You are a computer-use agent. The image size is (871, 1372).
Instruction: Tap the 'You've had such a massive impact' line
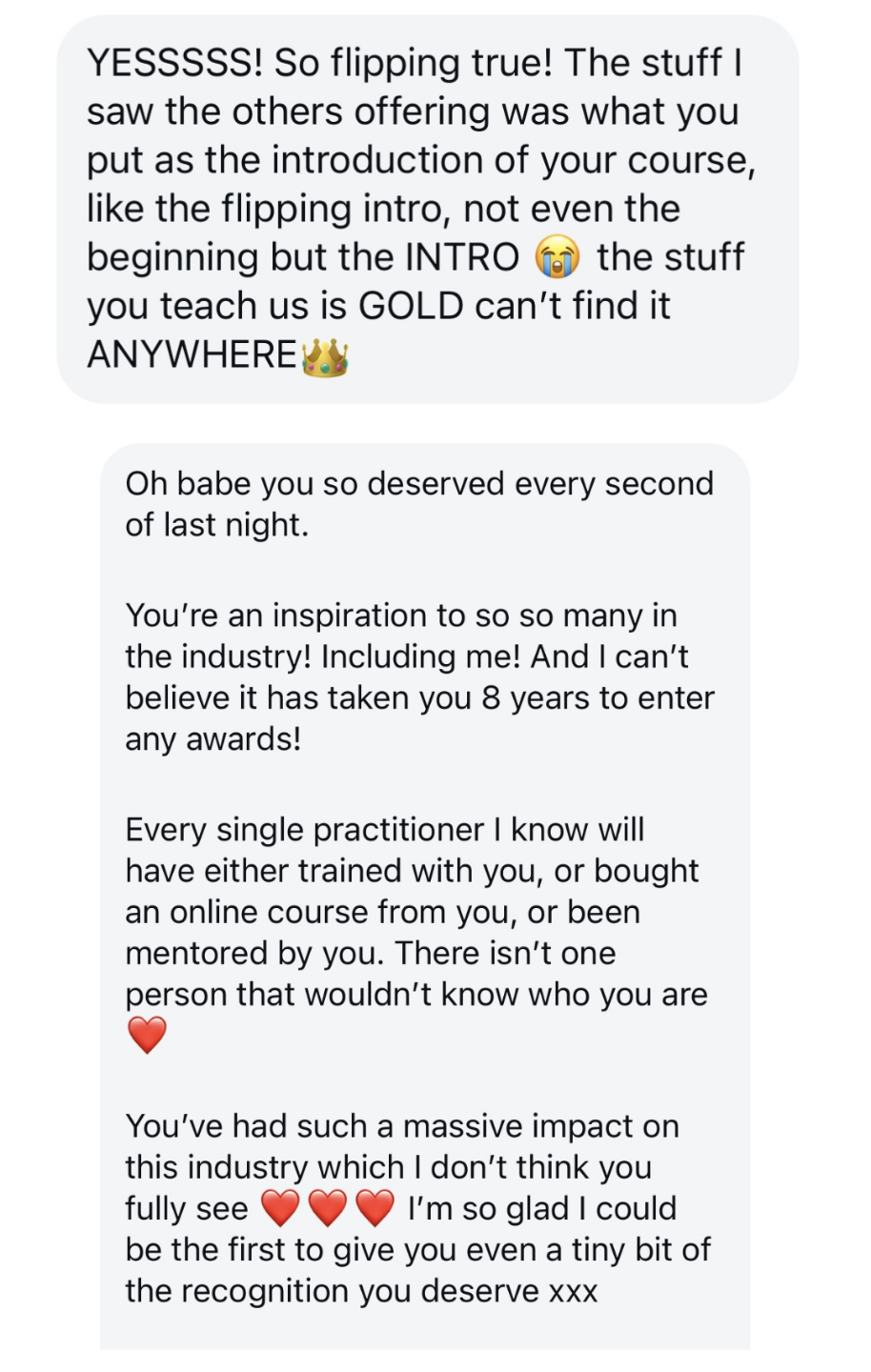pyautogui.click(x=401, y=1125)
